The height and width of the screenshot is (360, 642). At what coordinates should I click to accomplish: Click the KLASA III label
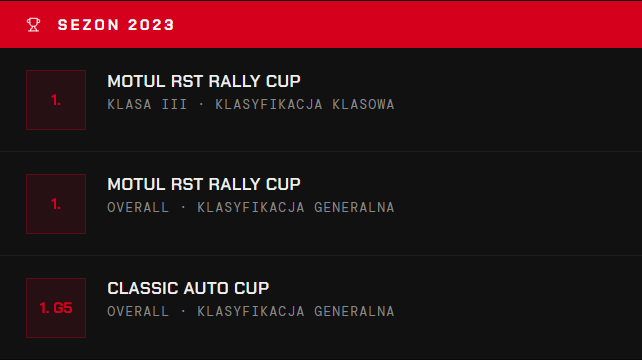coord(147,104)
